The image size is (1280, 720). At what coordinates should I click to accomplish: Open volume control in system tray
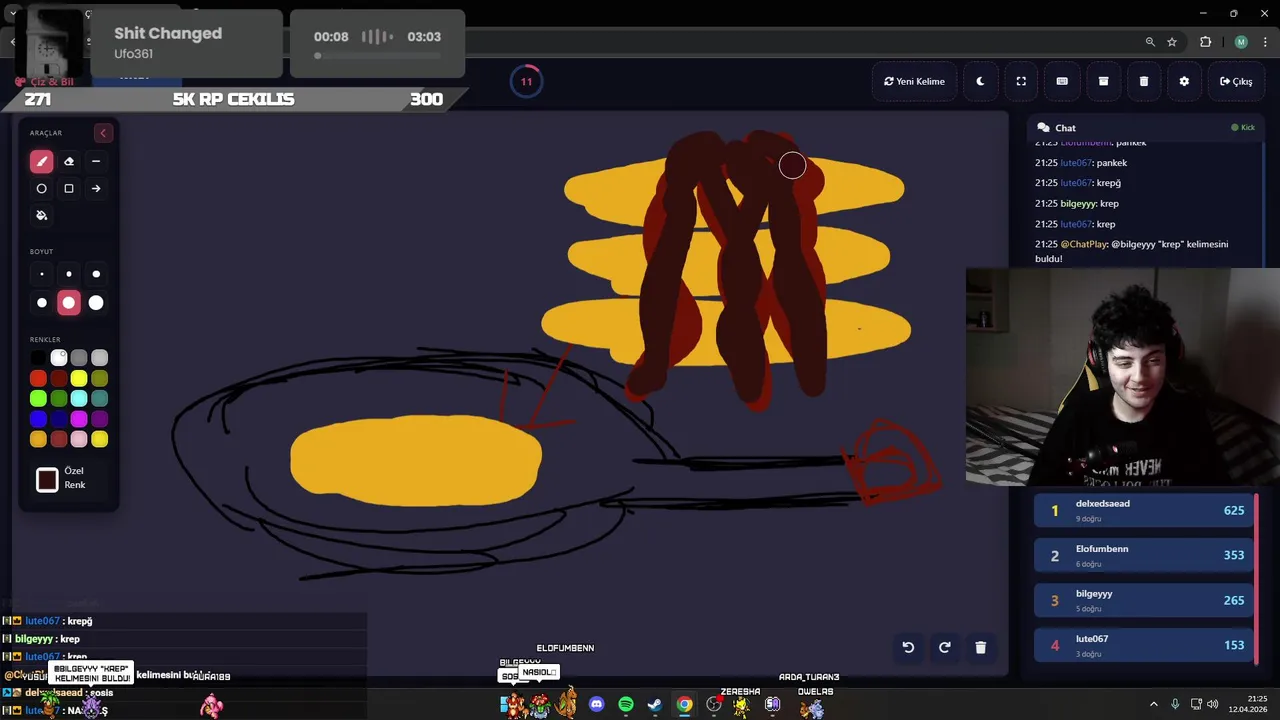1212,704
